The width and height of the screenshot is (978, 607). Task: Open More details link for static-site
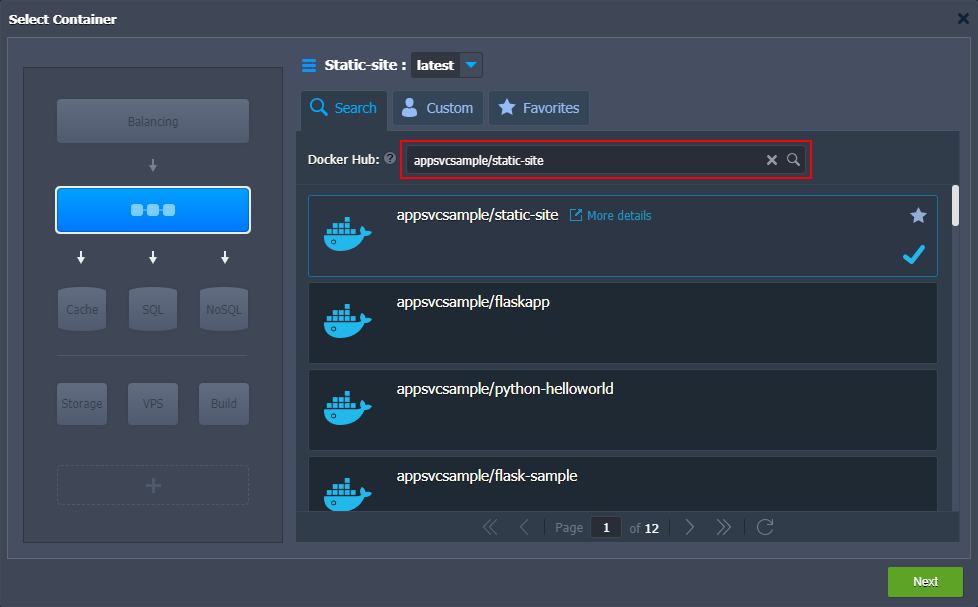pyautogui.click(x=611, y=215)
